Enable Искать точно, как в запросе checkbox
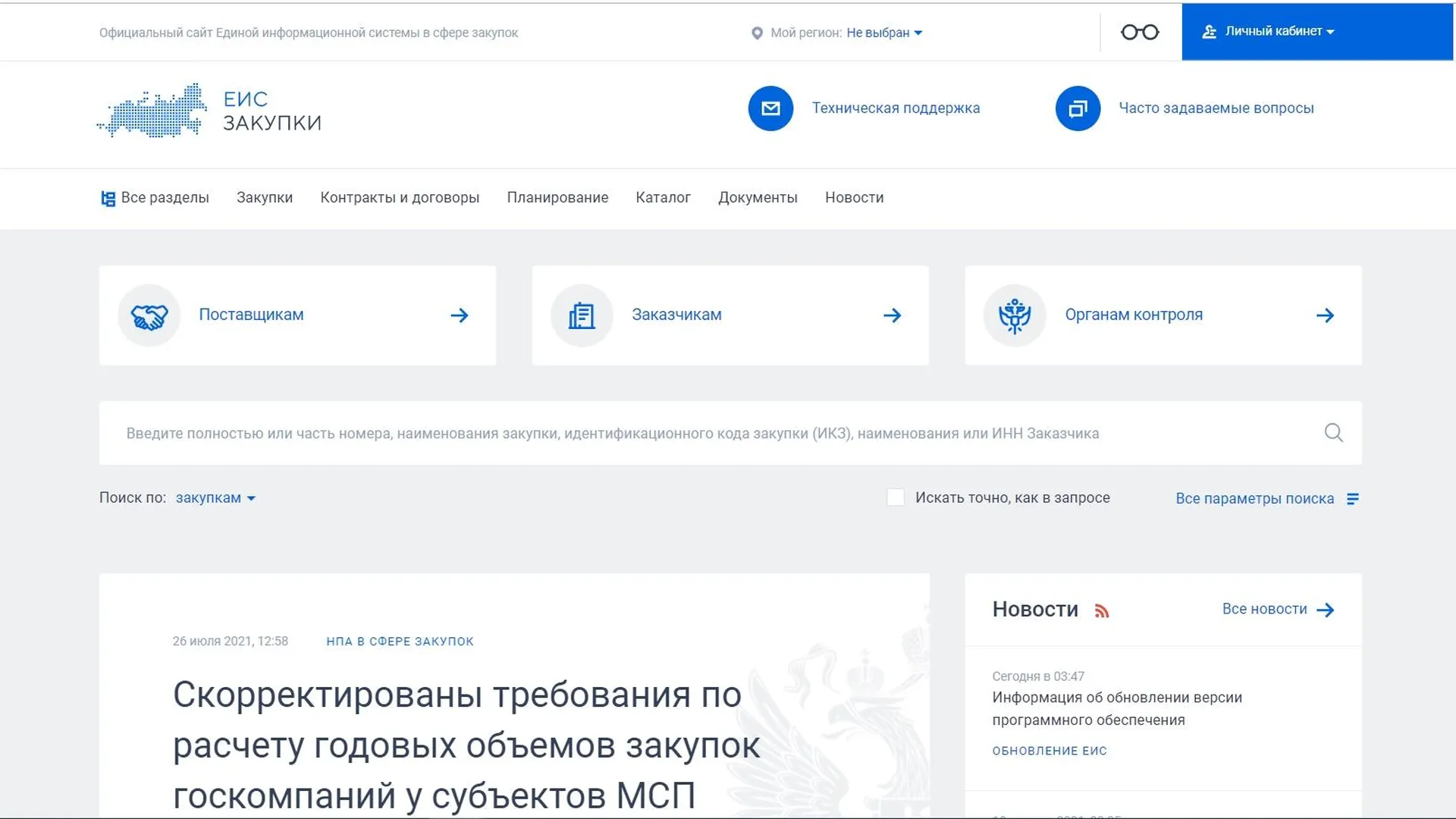Image resolution: width=1456 pixels, height=819 pixels. [x=896, y=497]
